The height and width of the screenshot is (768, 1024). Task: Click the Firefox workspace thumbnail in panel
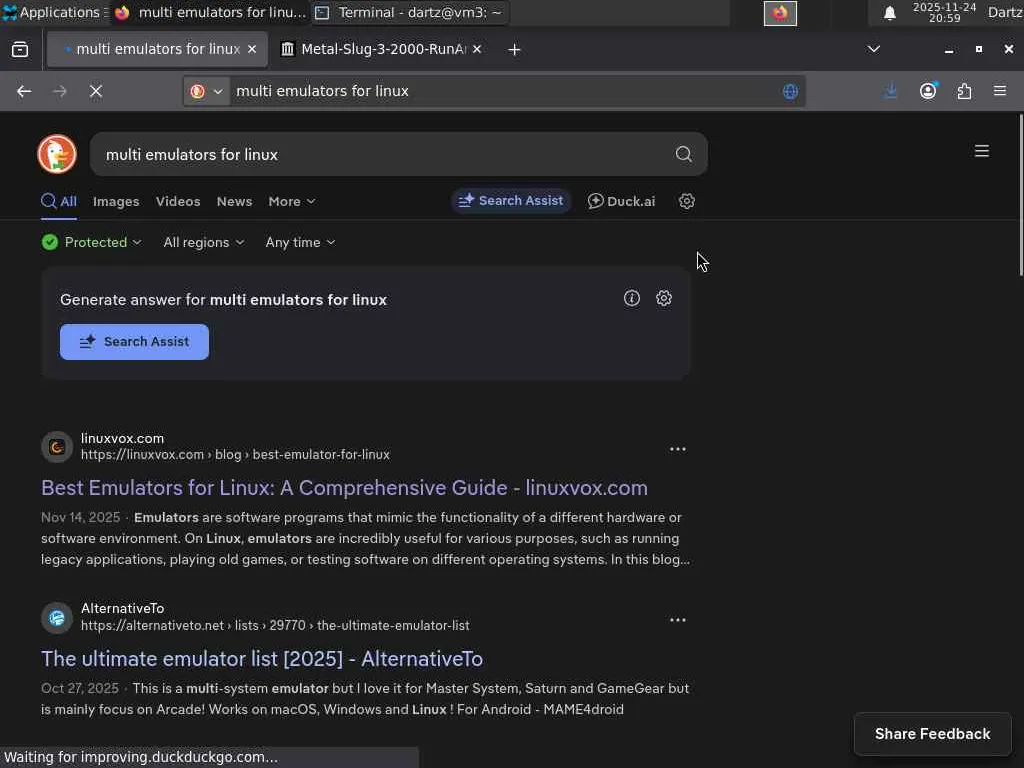pos(780,13)
